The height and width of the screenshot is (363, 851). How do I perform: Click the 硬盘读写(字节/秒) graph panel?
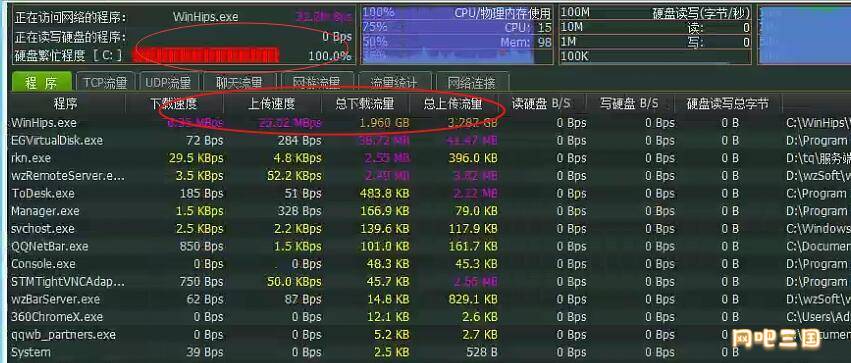click(x=656, y=35)
